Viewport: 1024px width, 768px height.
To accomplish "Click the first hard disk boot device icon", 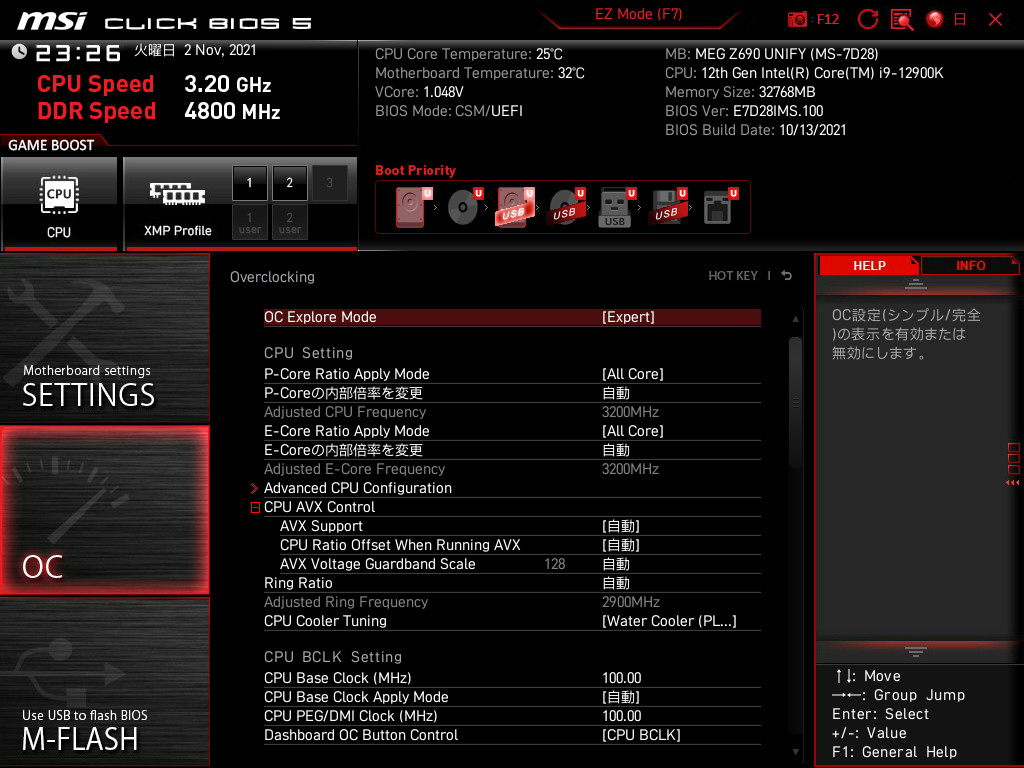I will point(413,207).
